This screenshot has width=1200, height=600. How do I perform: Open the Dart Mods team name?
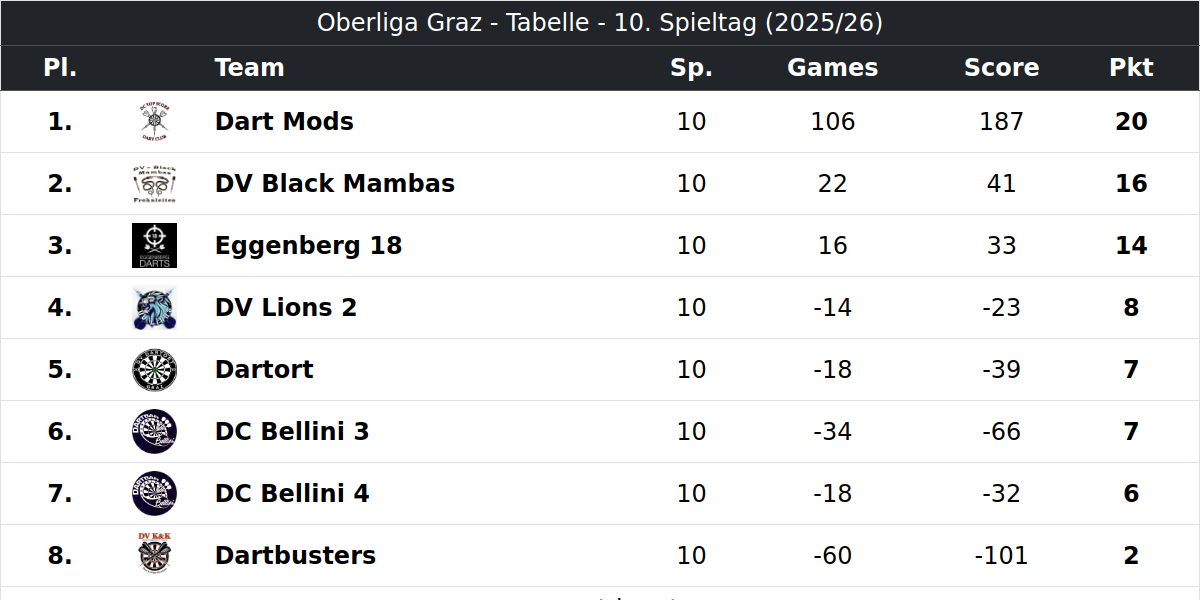pos(284,122)
